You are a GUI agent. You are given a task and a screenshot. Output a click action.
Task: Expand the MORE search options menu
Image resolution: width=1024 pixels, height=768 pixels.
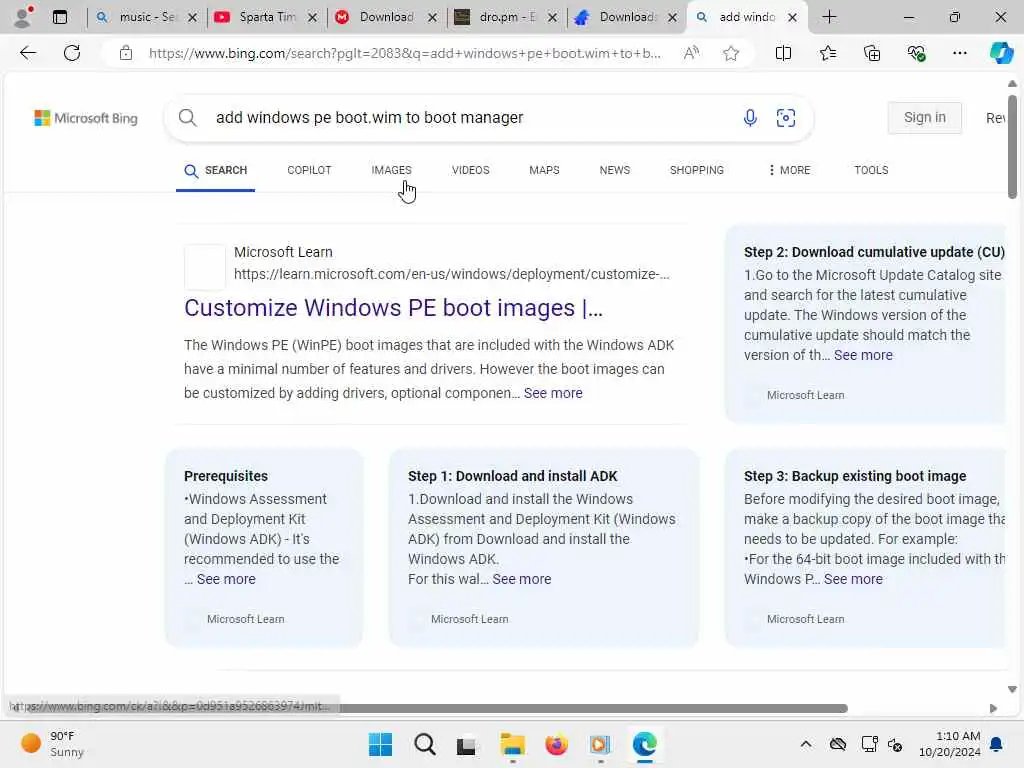pos(789,170)
